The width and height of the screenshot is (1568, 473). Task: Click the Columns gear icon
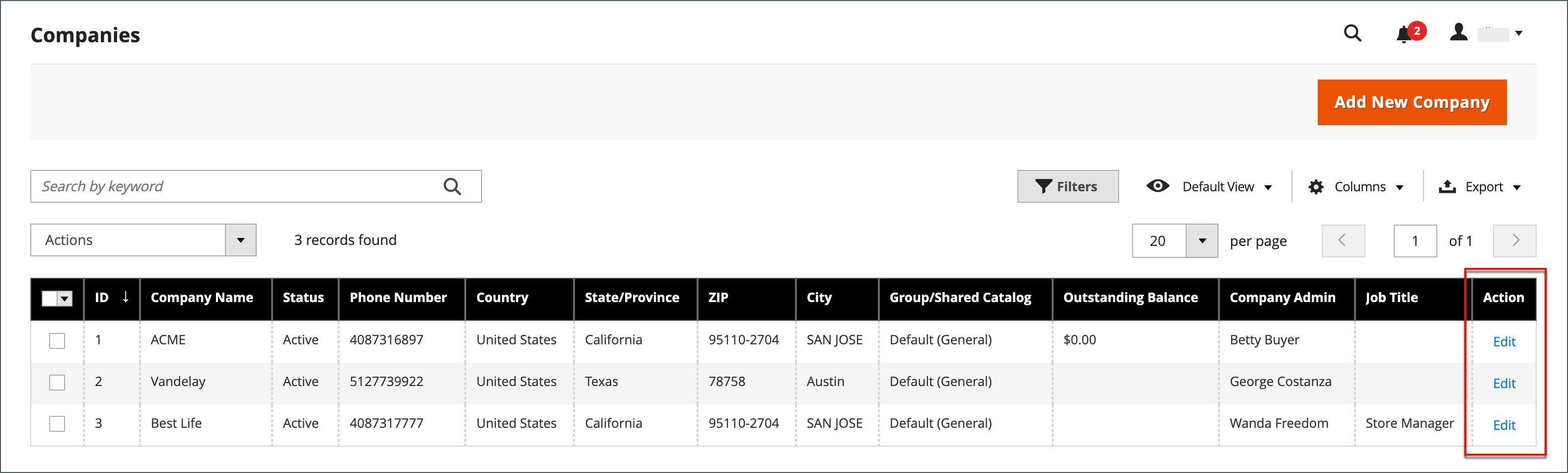[x=1316, y=187]
